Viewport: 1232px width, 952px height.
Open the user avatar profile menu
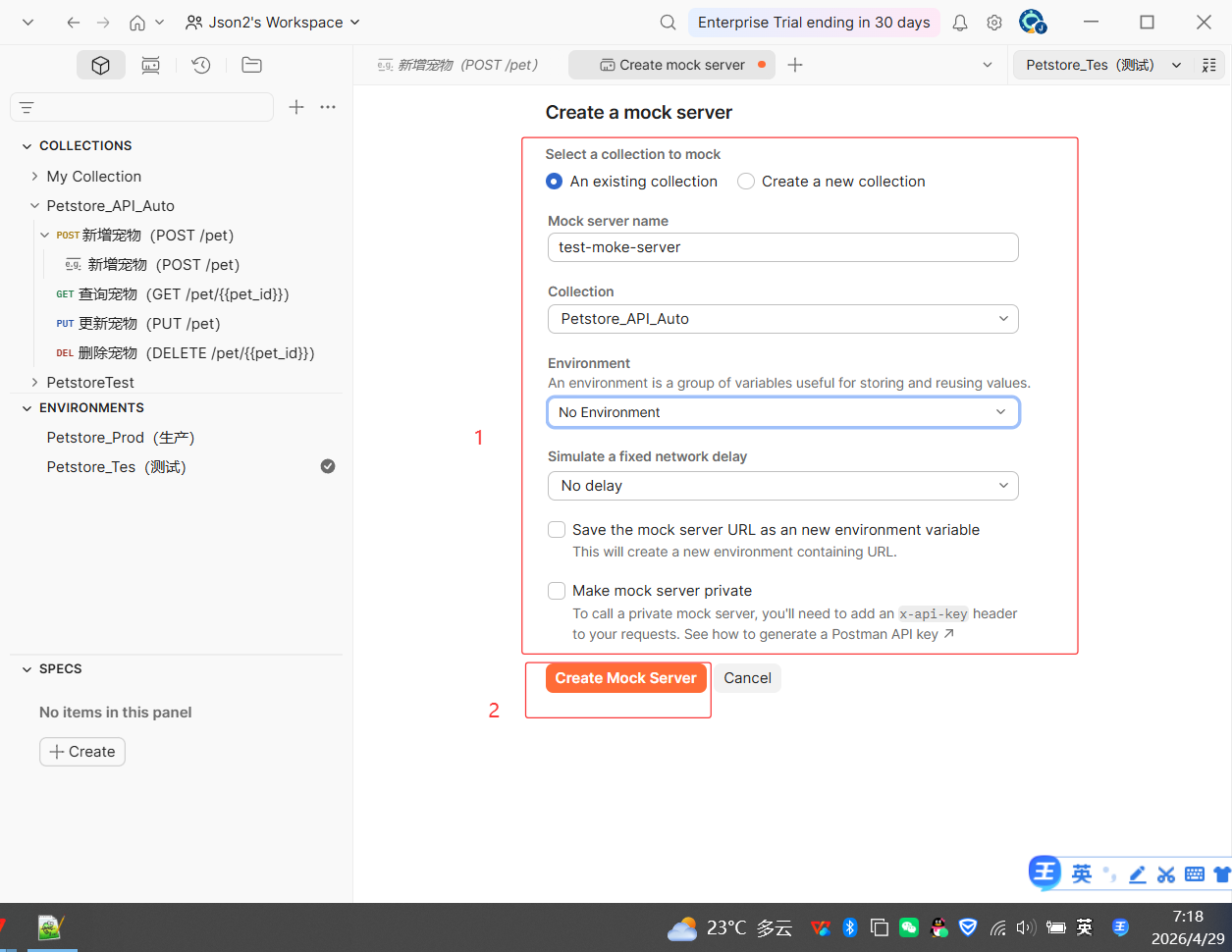click(x=1032, y=22)
